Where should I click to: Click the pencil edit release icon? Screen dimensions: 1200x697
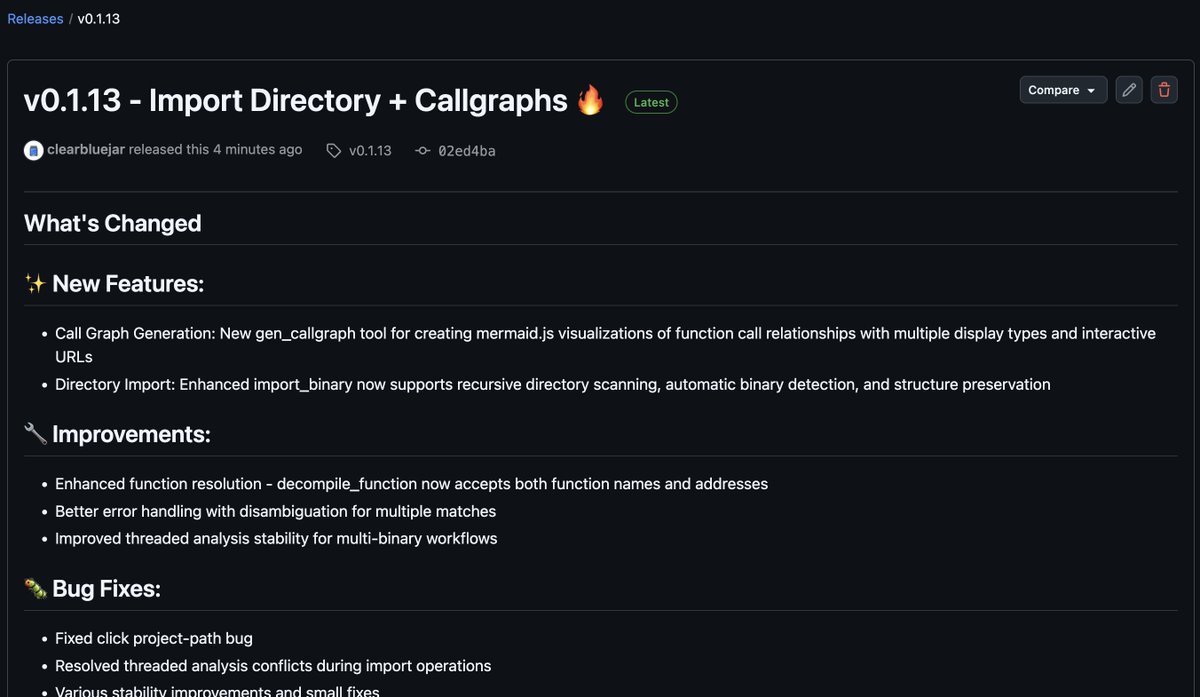click(x=1129, y=90)
